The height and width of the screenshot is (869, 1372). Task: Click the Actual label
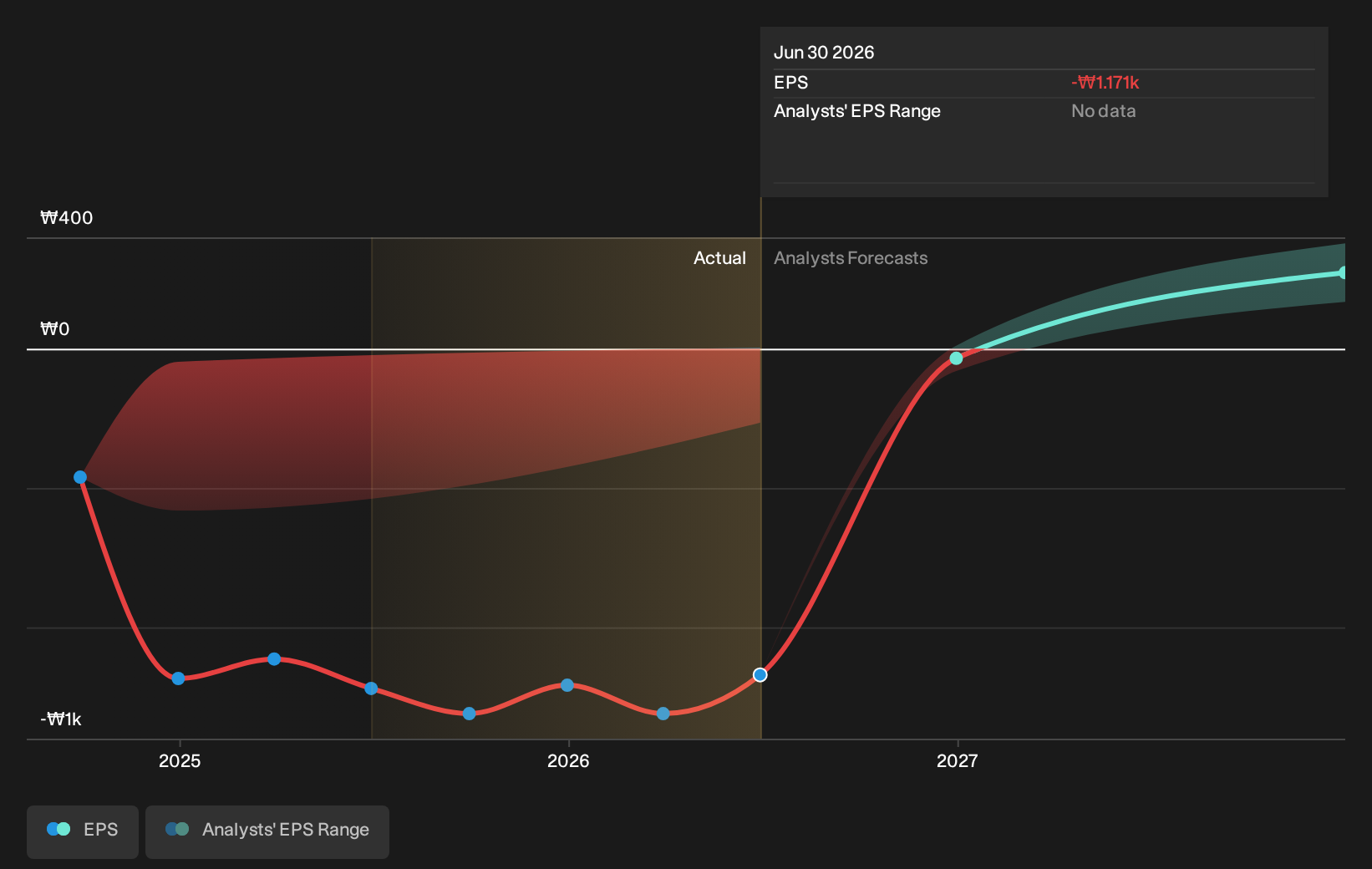719,258
